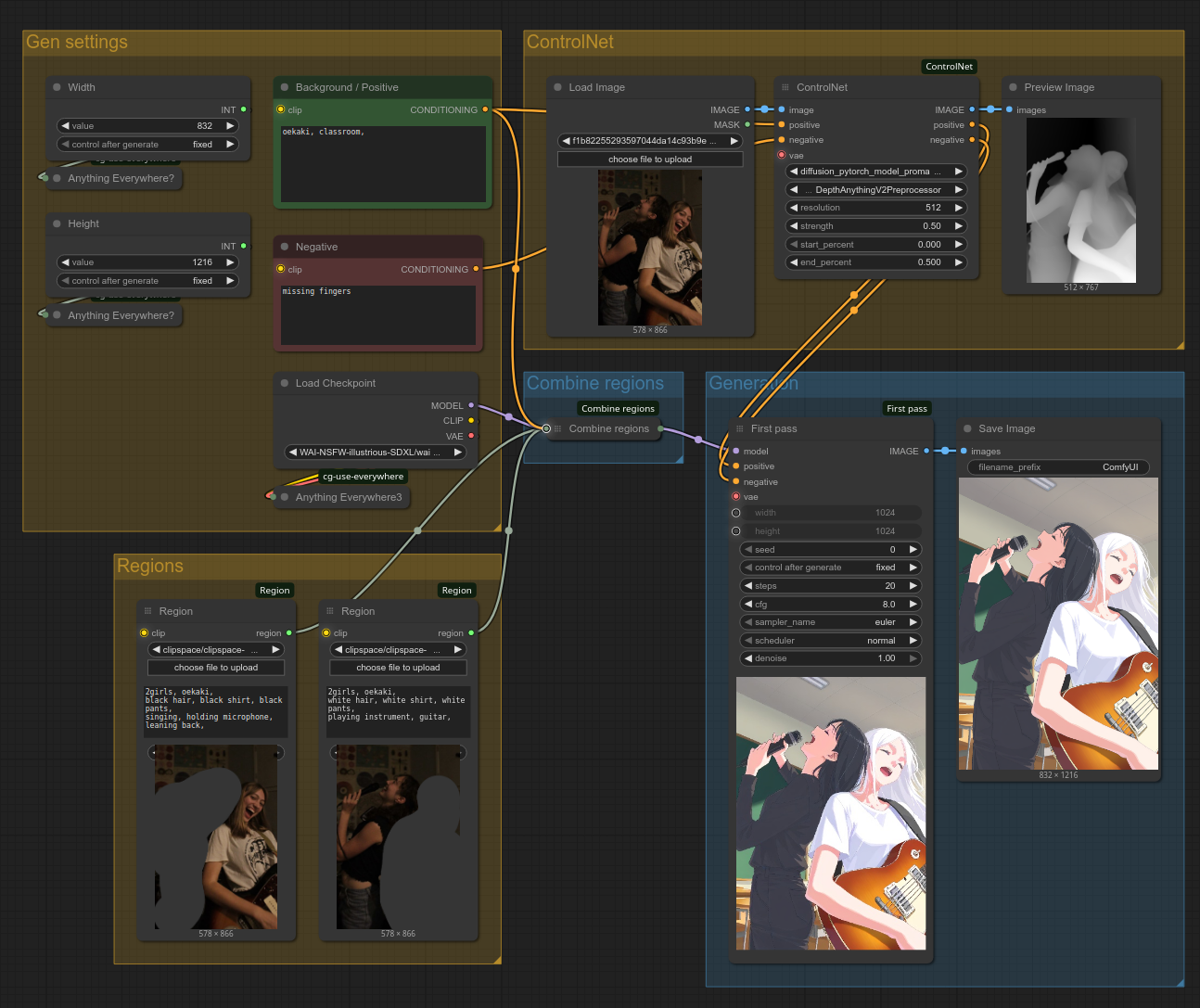Image resolution: width=1200 pixels, height=1008 pixels.
Task: Click clip input socket on black hair Region node
Action: 144,633
